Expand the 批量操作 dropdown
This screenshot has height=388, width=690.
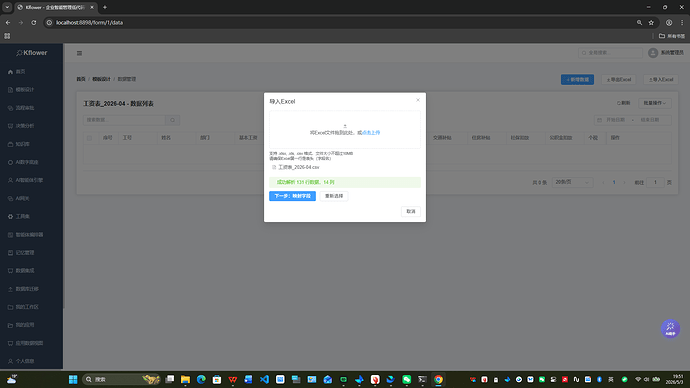(654, 103)
